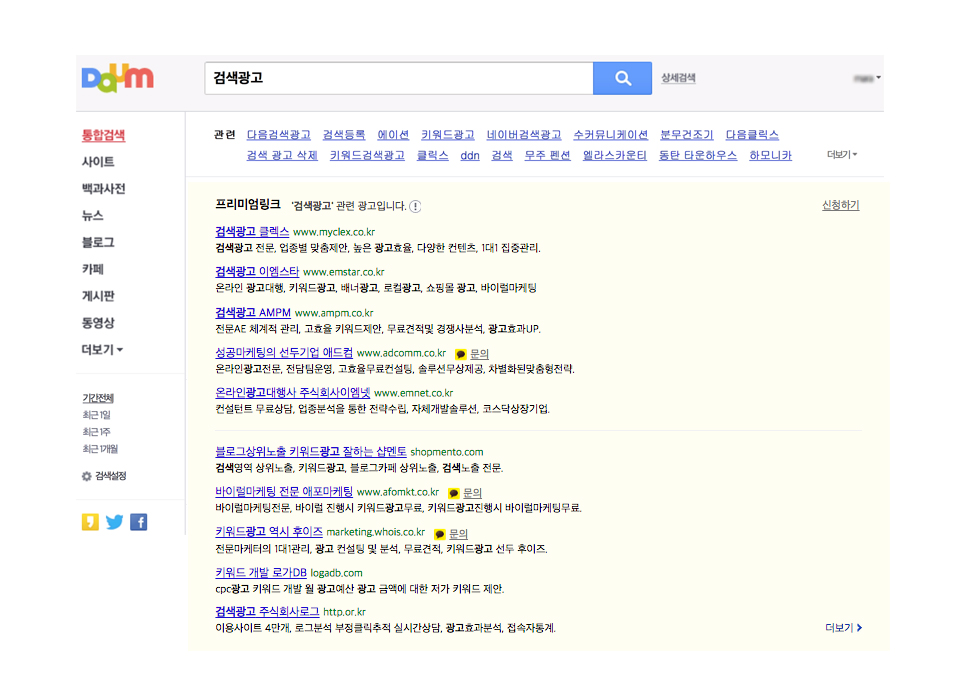960x690 pixels.
Task: Click related search 엘라스카운티
Action: click(615, 156)
